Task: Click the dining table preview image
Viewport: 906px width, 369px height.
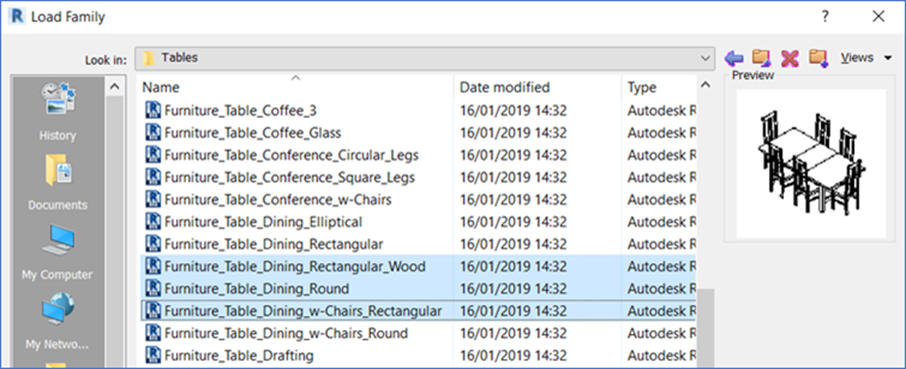Action: tap(811, 163)
